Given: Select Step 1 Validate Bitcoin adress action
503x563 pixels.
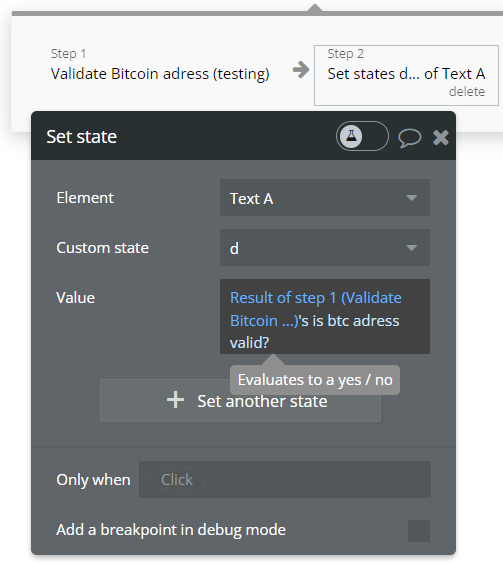Looking at the screenshot, I should (x=160, y=65).
